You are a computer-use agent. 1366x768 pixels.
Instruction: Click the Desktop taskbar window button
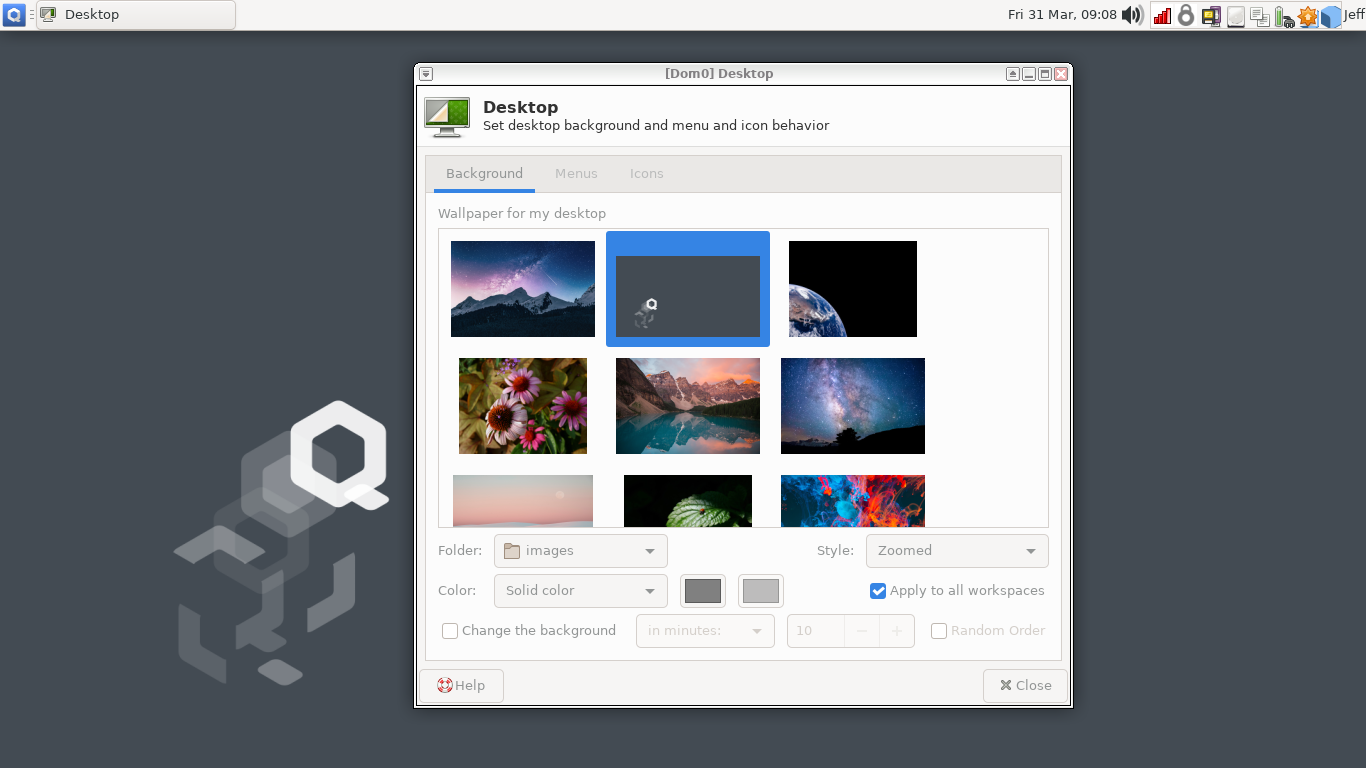136,15
